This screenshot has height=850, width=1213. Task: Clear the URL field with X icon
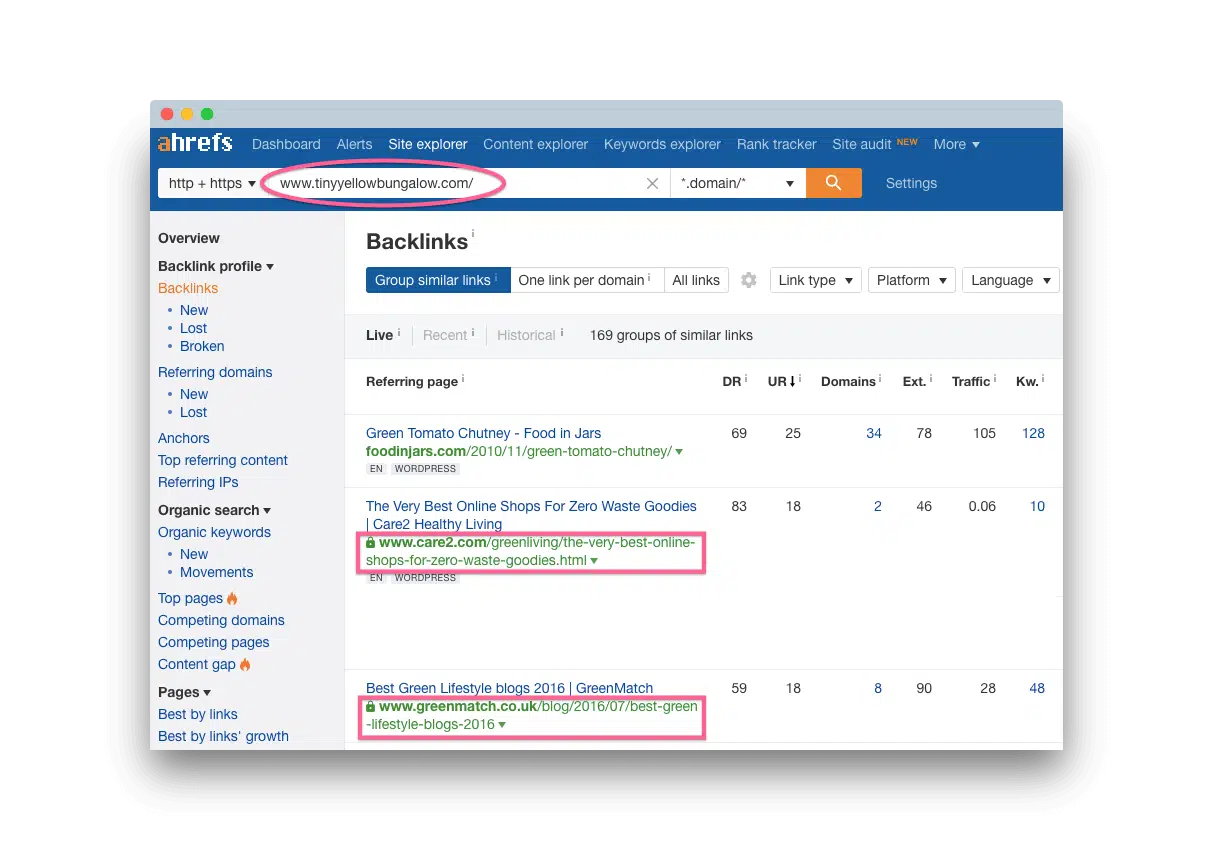652,184
